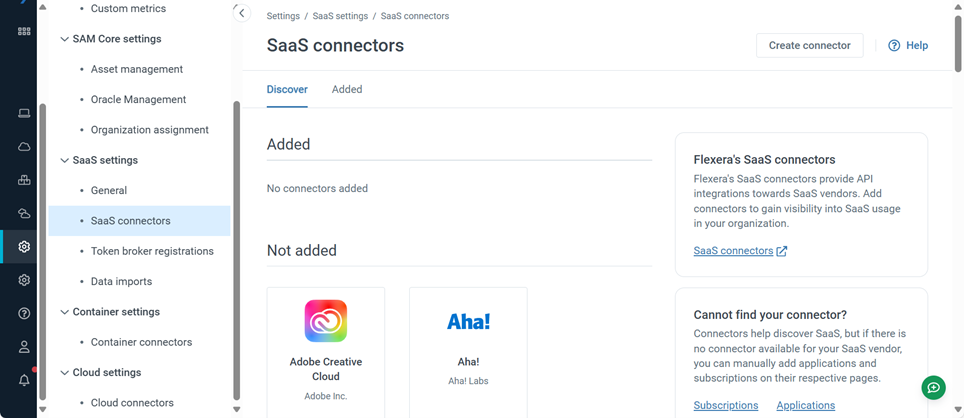Collapse the SAM Core settings section
964x418 pixels.
(x=64, y=39)
